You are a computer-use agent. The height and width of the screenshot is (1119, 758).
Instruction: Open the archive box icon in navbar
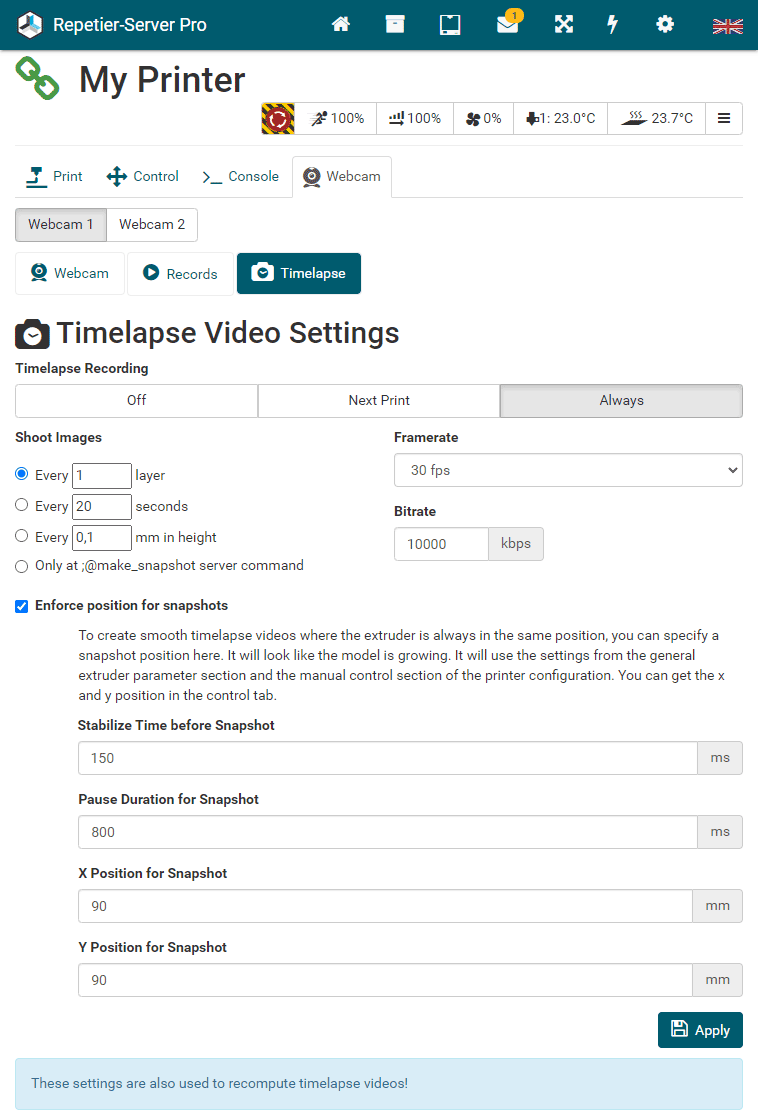click(x=395, y=25)
